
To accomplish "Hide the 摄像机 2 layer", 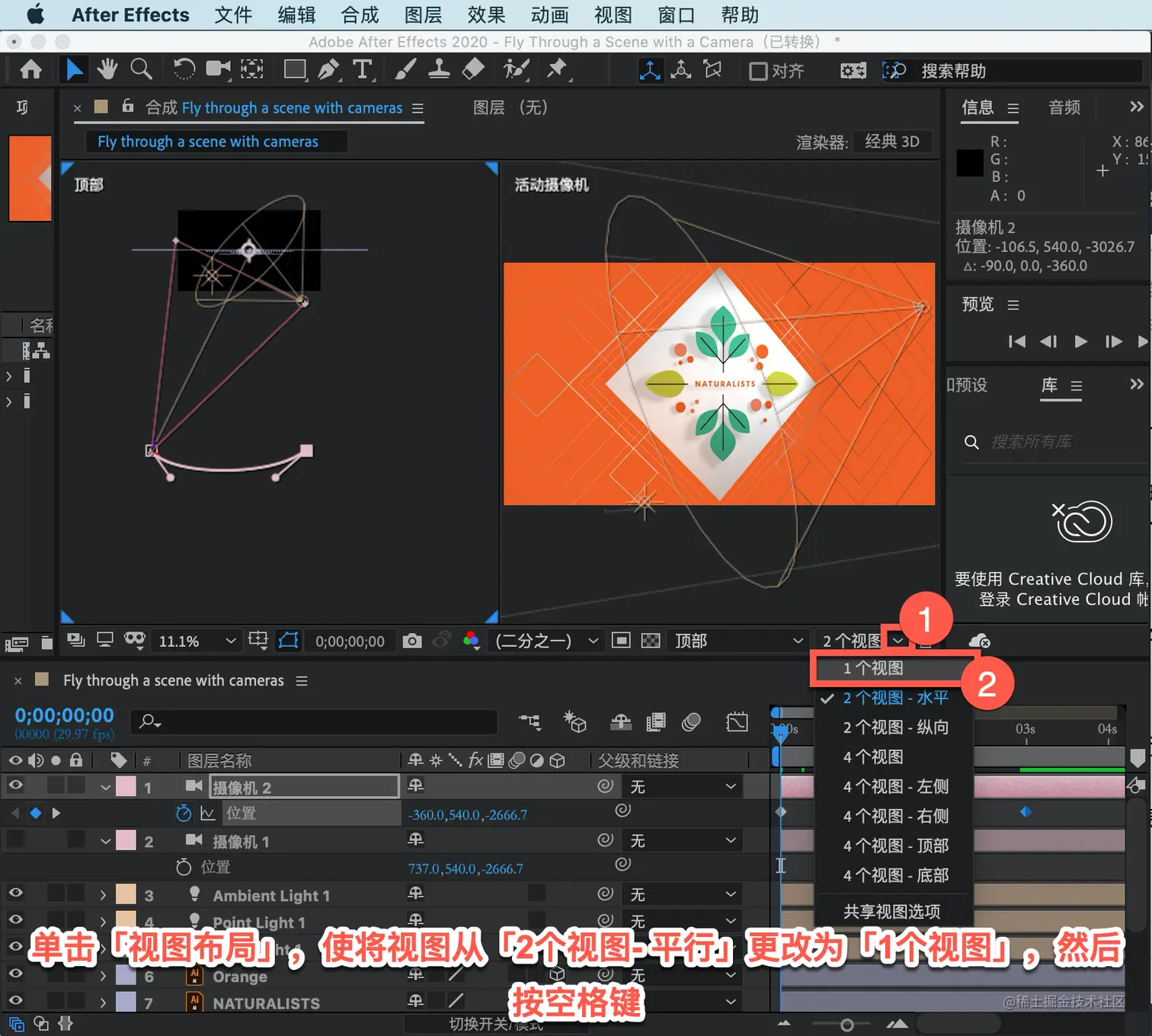I will [x=15, y=785].
